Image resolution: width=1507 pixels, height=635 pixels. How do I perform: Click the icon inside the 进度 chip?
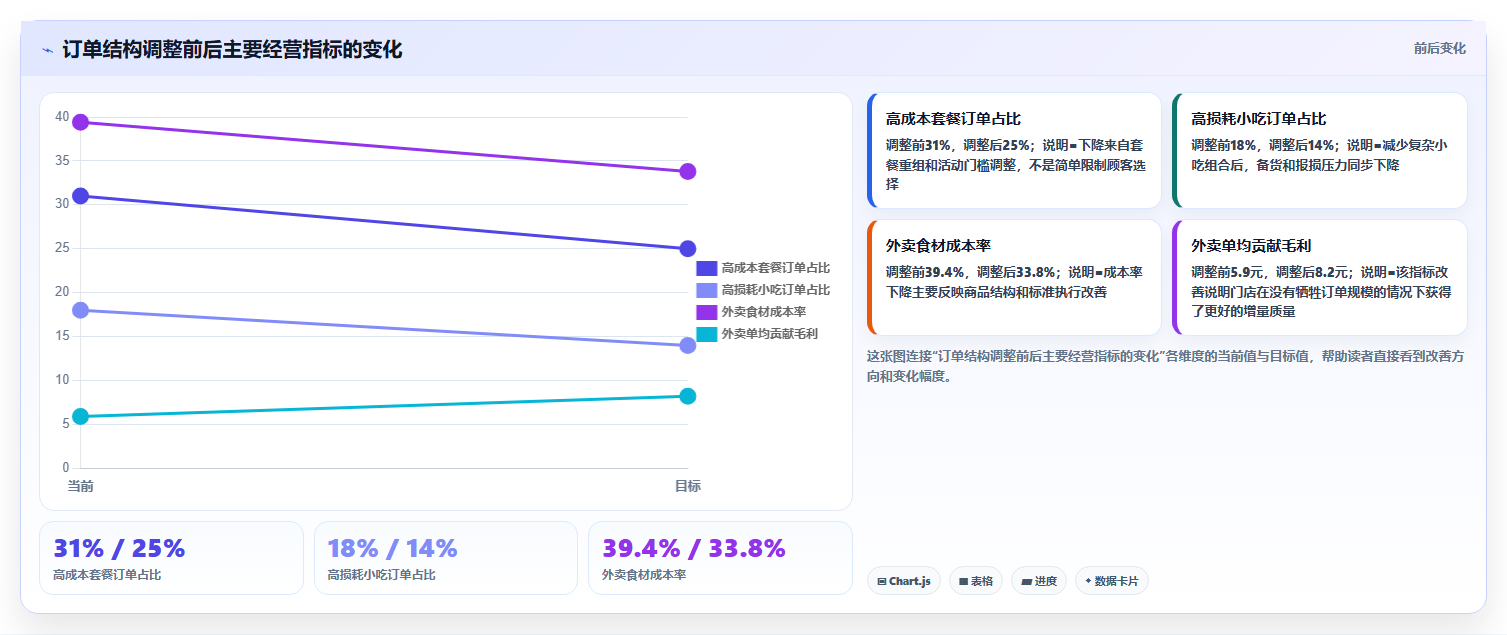[1026, 581]
